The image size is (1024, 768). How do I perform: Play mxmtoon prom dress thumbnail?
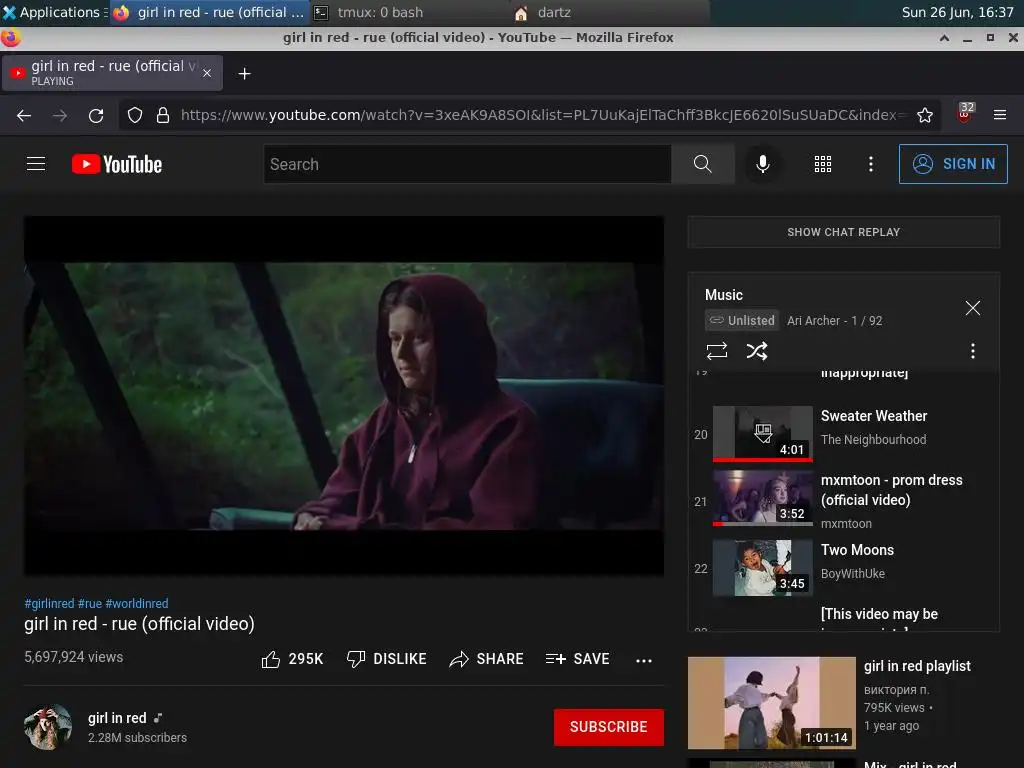pyautogui.click(x=762, y=498)
